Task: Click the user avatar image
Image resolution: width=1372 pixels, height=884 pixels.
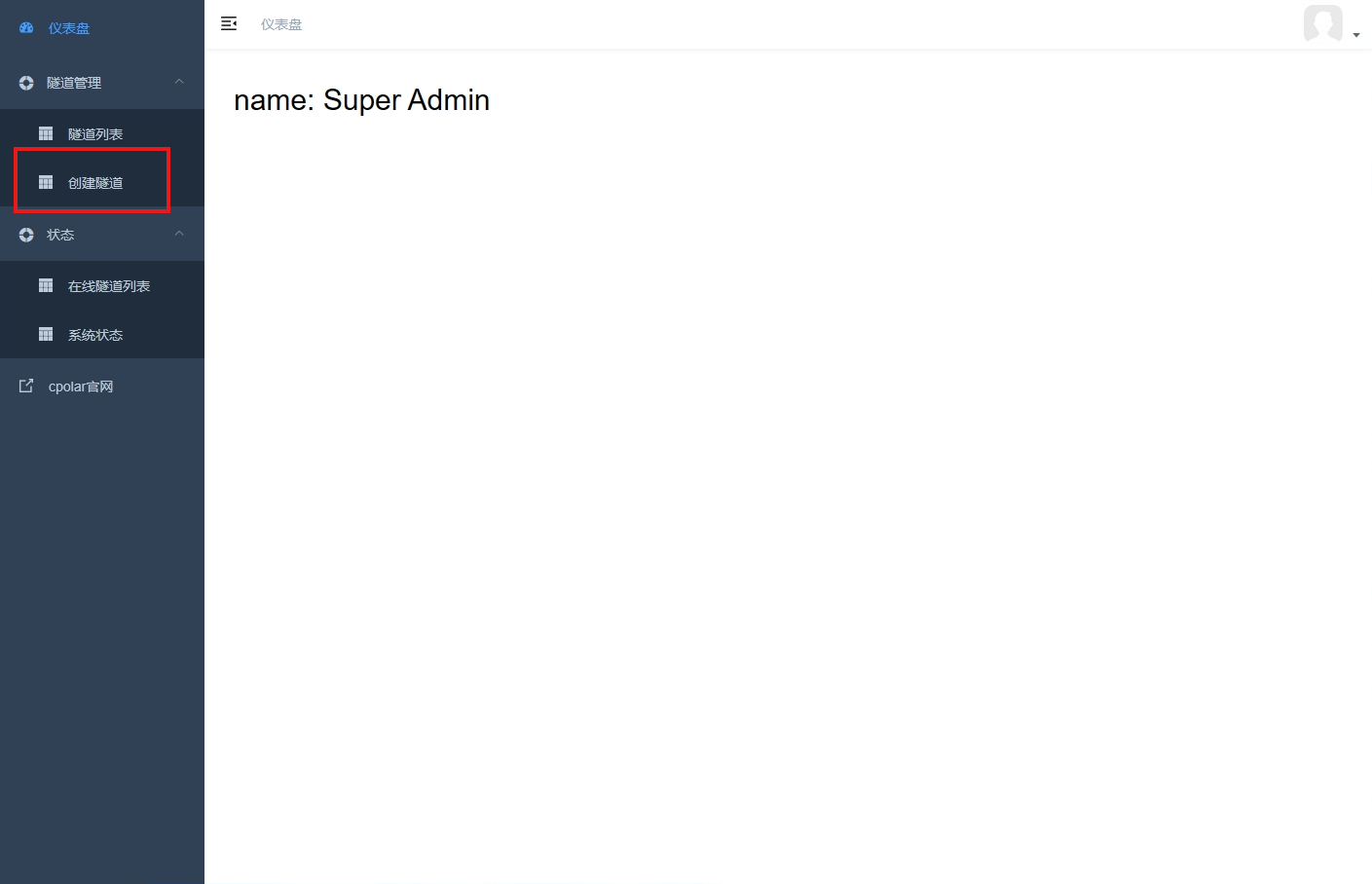Action: coord(1323,23)
